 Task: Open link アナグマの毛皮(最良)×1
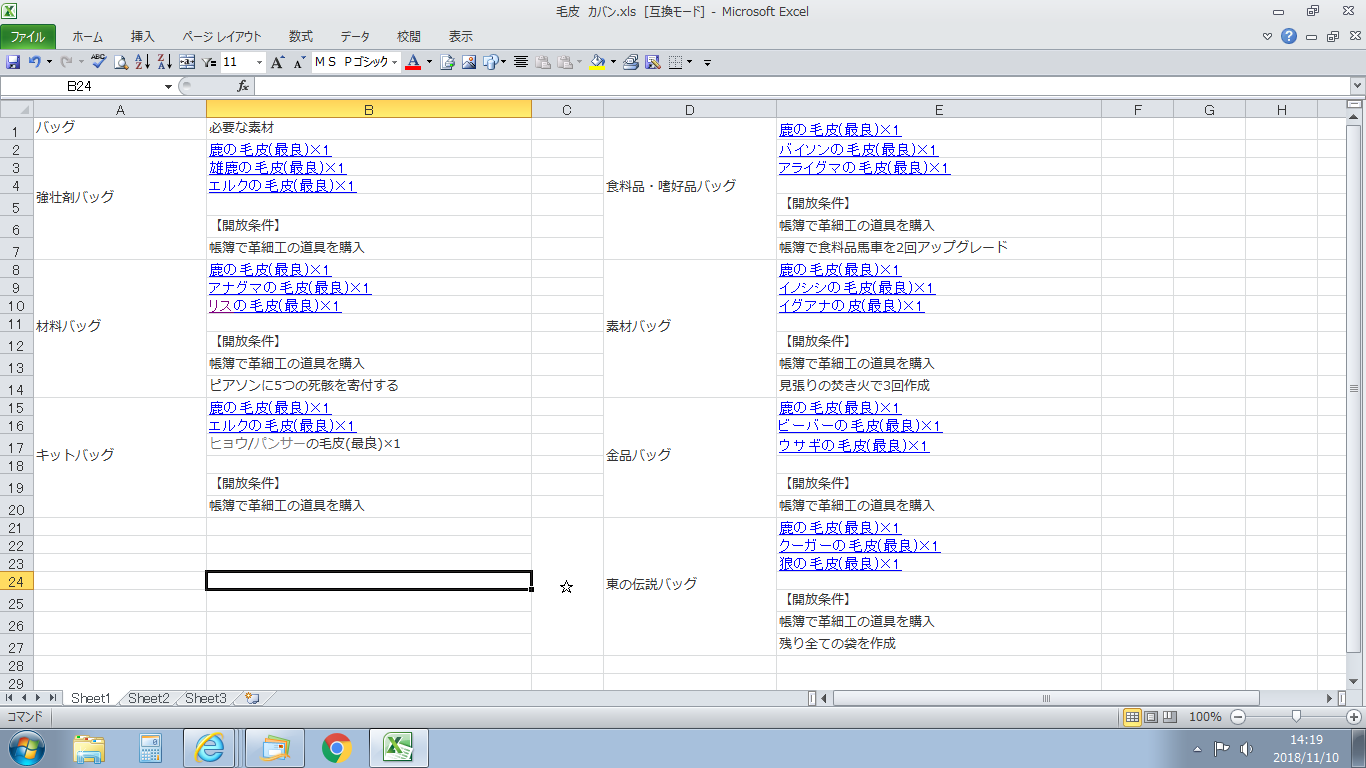290,288
